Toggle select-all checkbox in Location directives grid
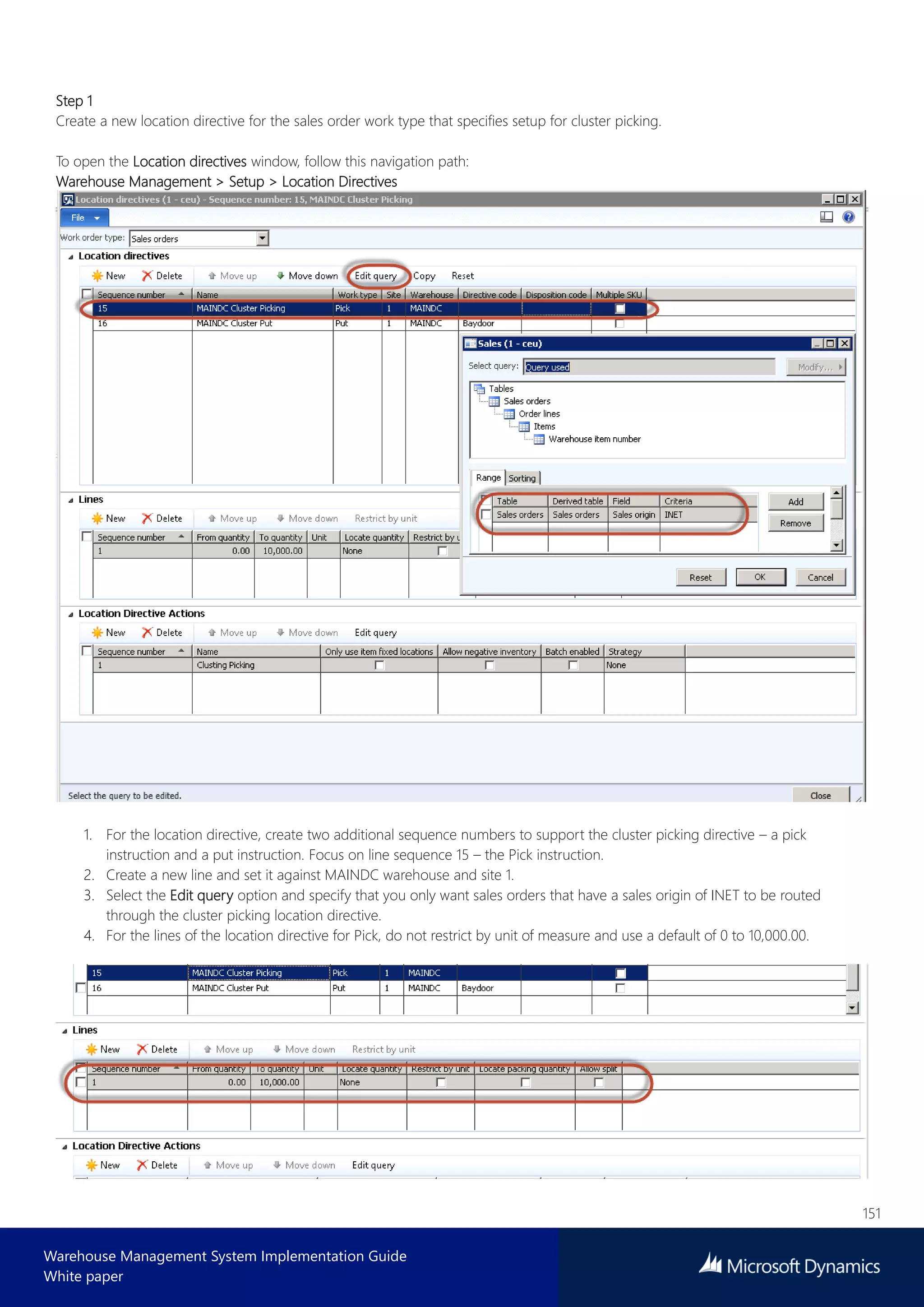The image size is (924, 1307). [x=87, y=294]
